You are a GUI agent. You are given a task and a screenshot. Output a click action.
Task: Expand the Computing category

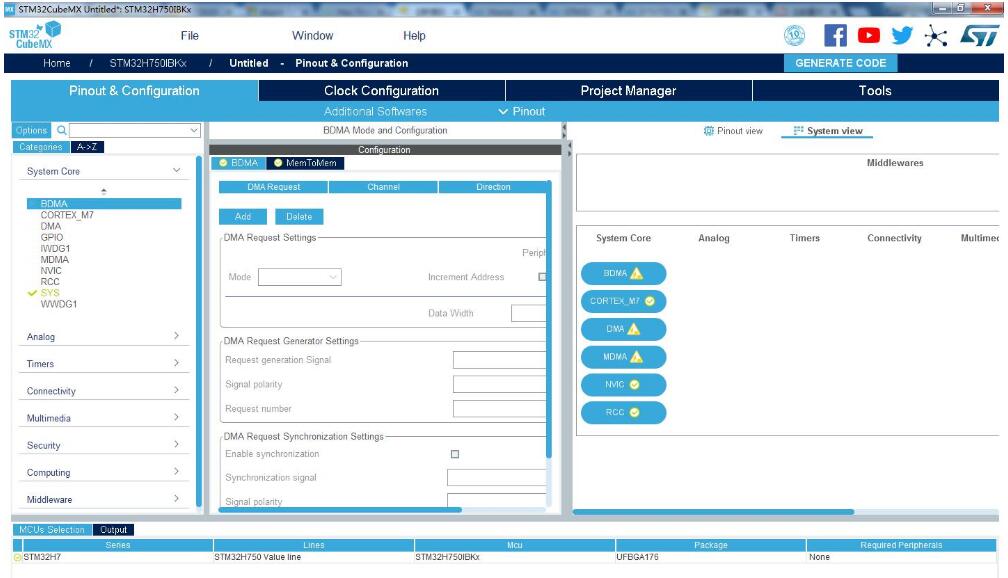click(176, 471)
